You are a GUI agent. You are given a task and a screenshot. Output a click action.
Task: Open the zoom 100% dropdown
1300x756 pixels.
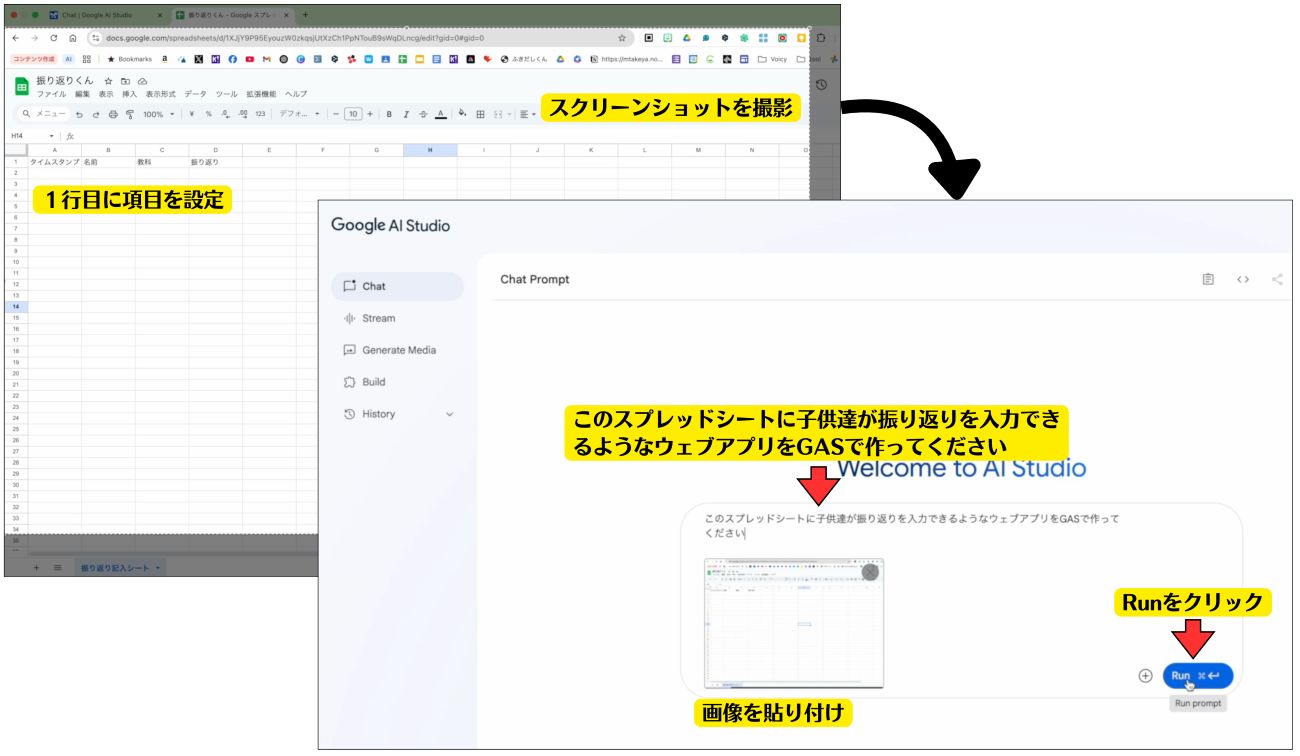158,114
